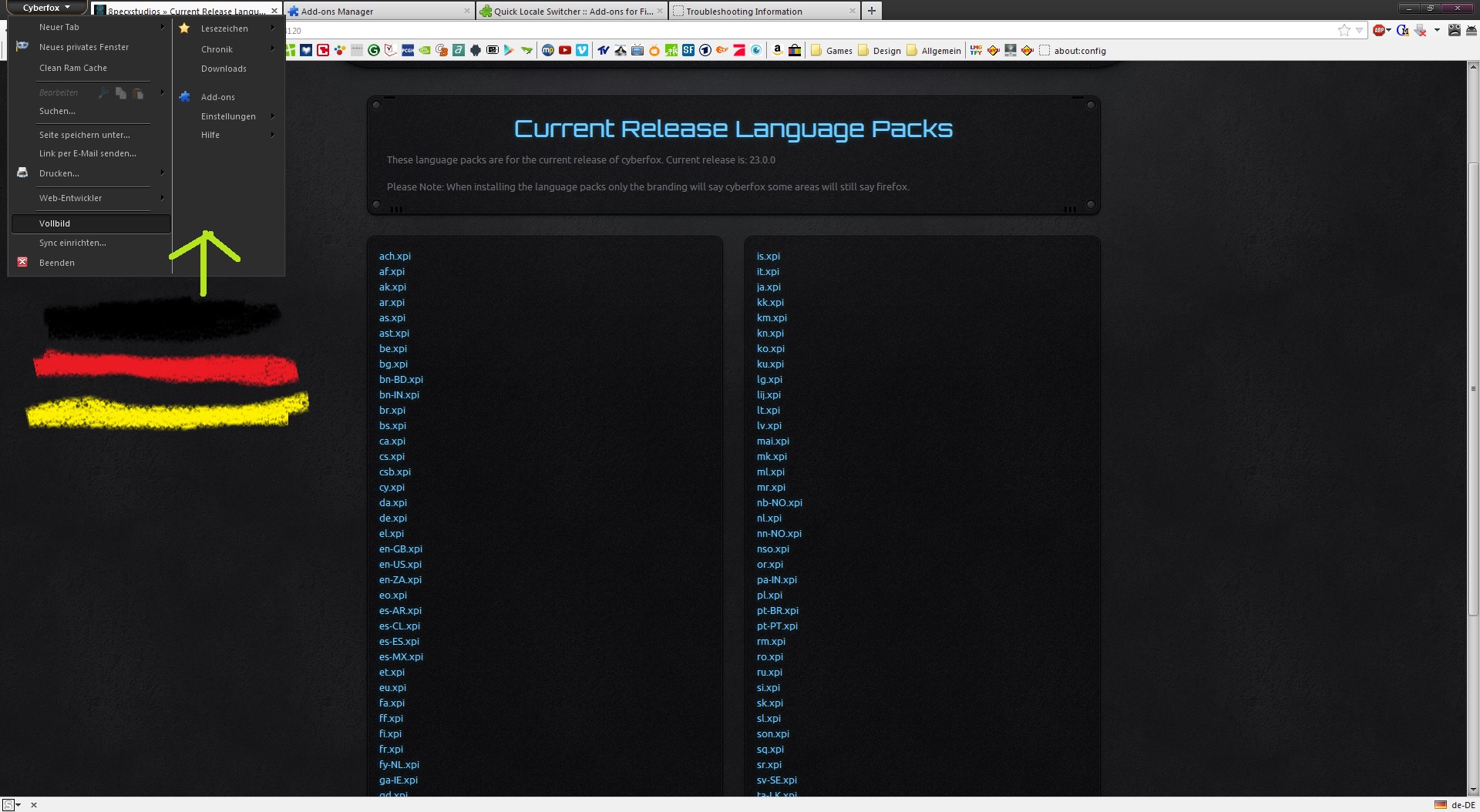Open the SF bookmark icon
Image resolution: width=1480 pixels, height=812 pixels.
(x=688, y=50)
